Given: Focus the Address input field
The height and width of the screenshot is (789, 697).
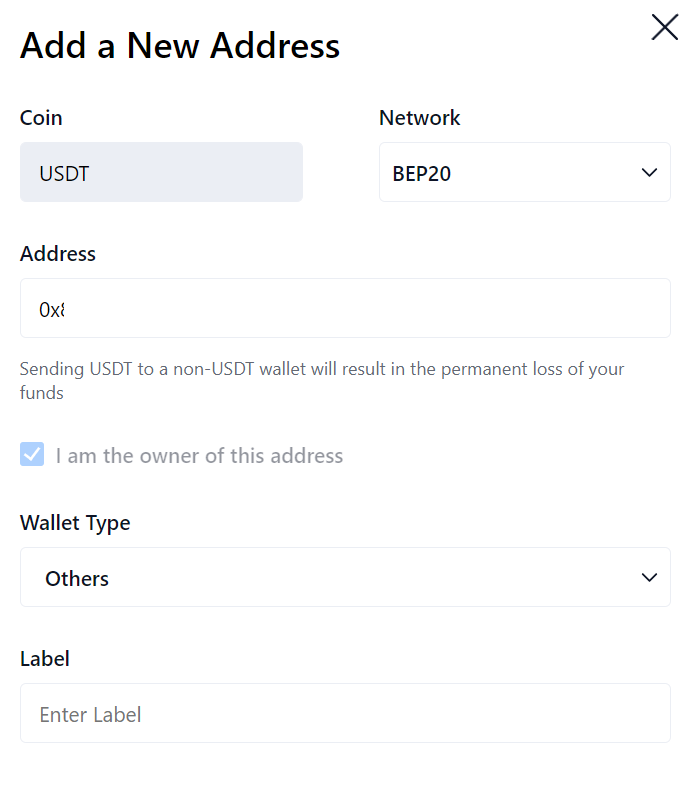Looking at the screenshot, I should point(345,308).
